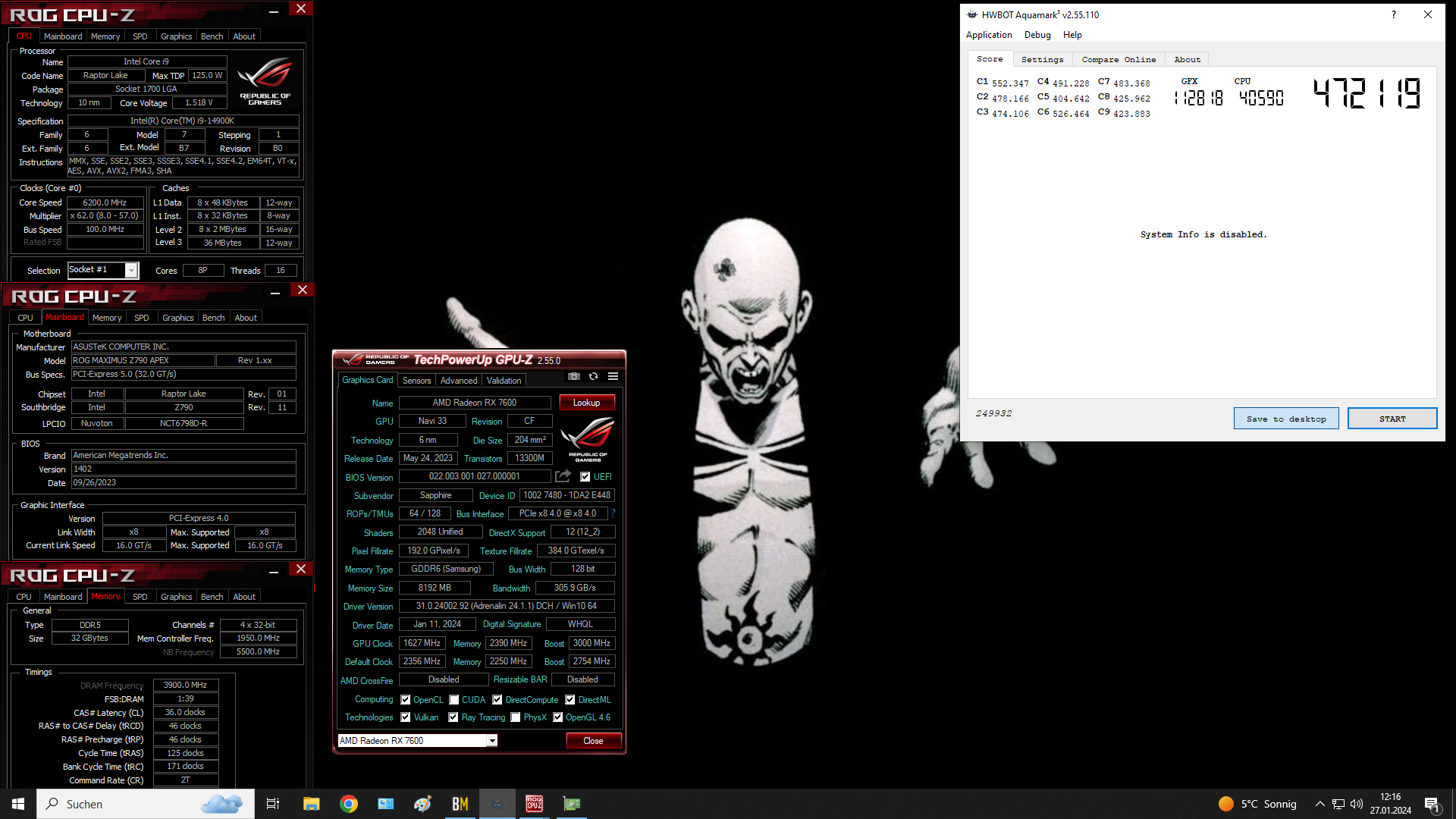Switch to the Settings tab in Aquamark
1456x819 pixels.
[1042, 59]
